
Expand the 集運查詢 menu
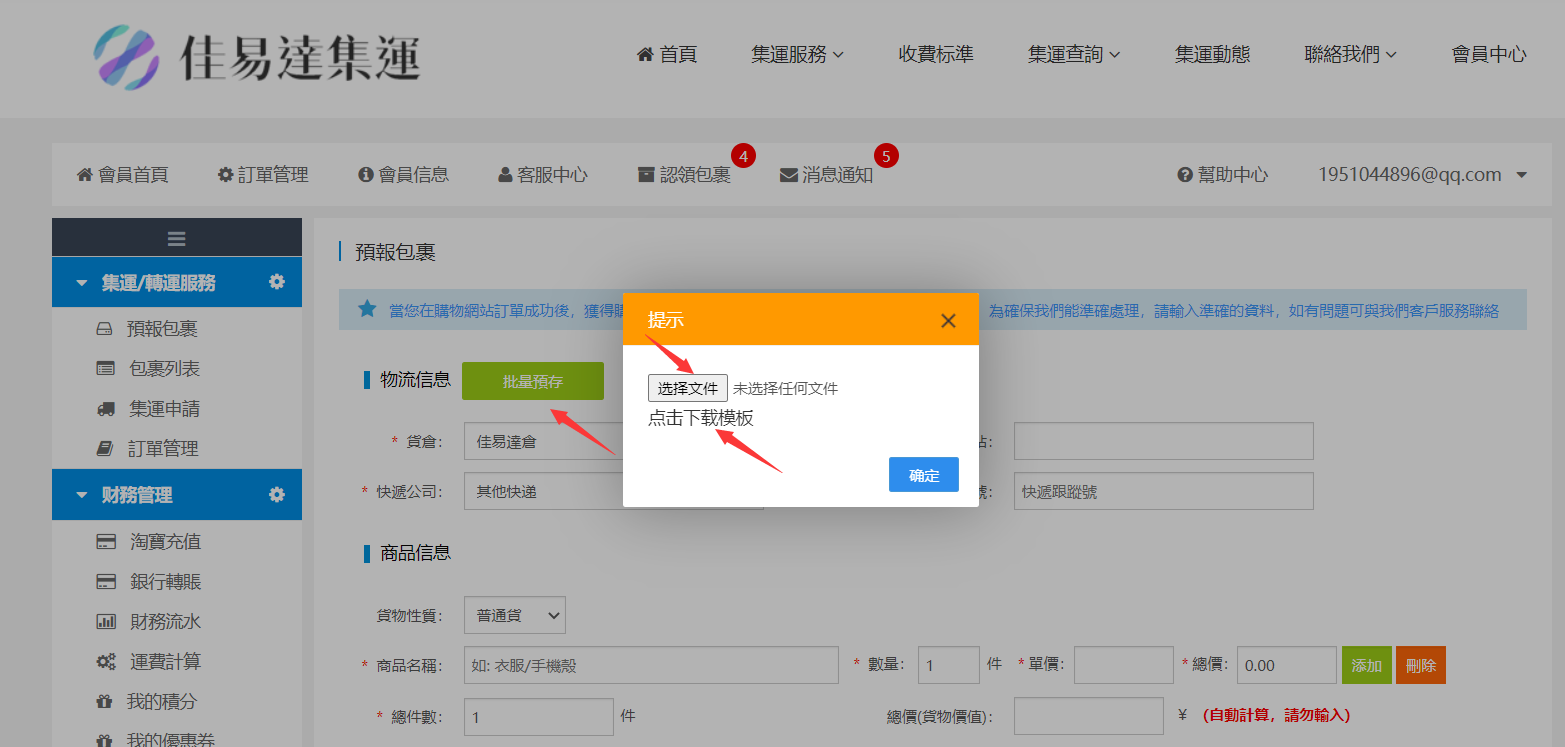click(1074, 55)
